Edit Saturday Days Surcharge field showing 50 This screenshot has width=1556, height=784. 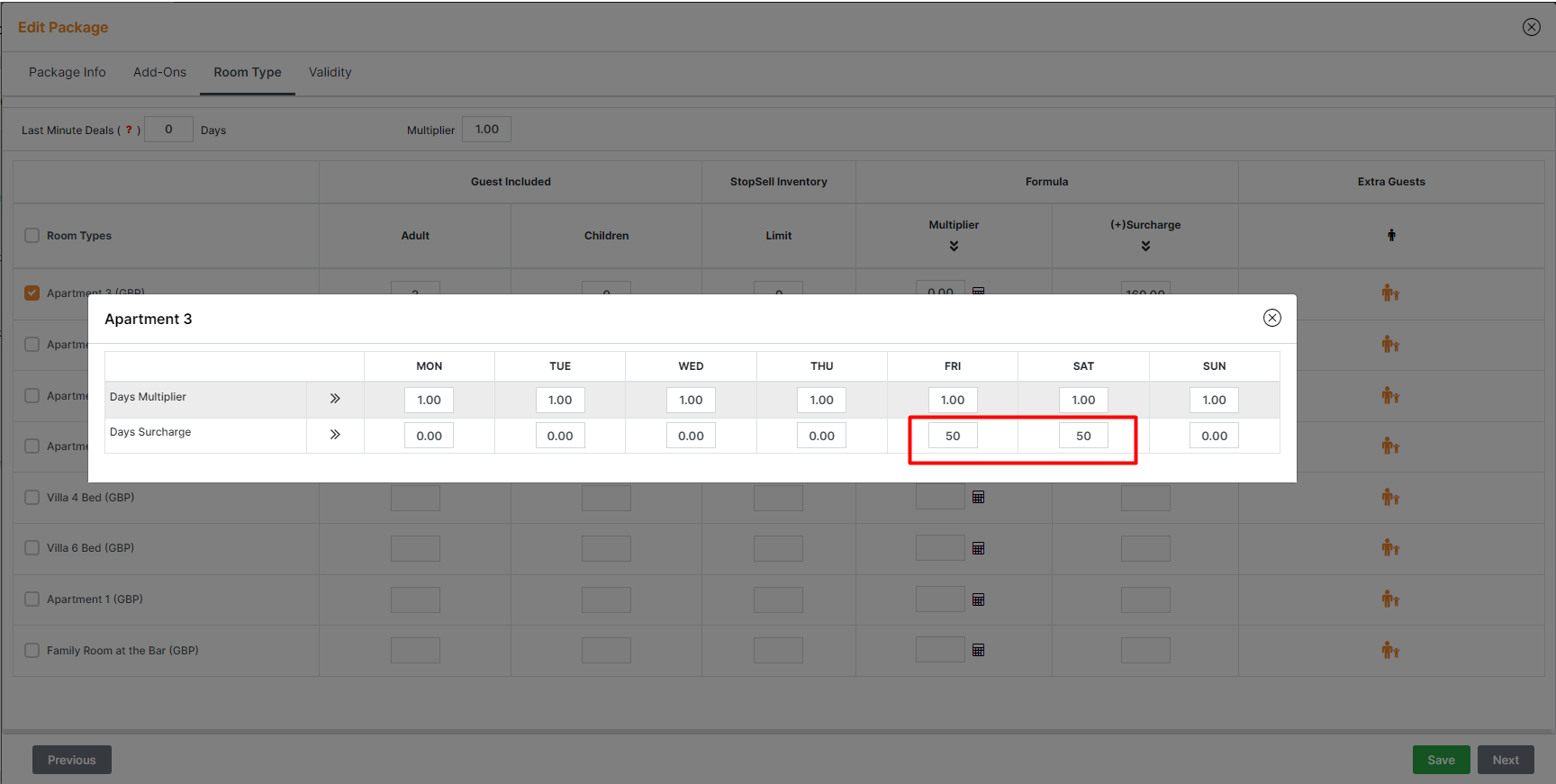[1083, 436]
